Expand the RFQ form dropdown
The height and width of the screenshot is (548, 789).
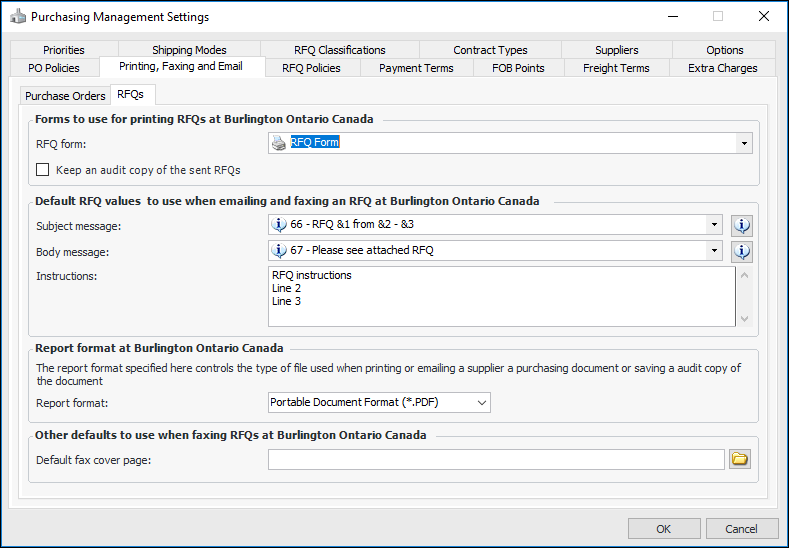click(x=744, y=143)
